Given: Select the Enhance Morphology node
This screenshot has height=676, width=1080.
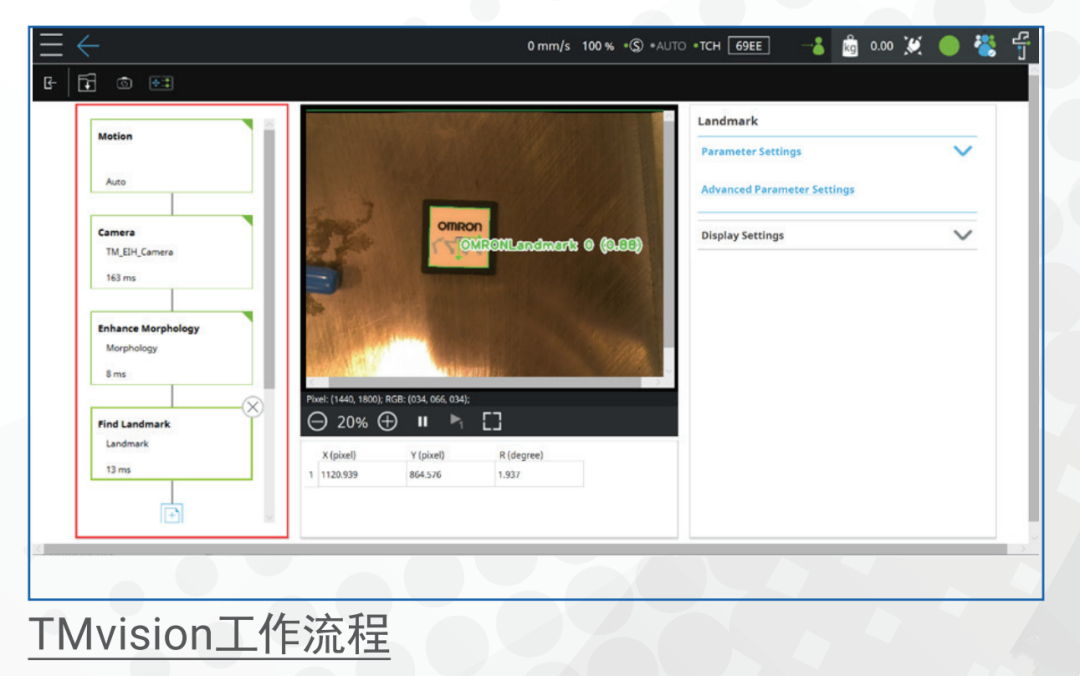Looking at the screenshot, I should [170, 347].
